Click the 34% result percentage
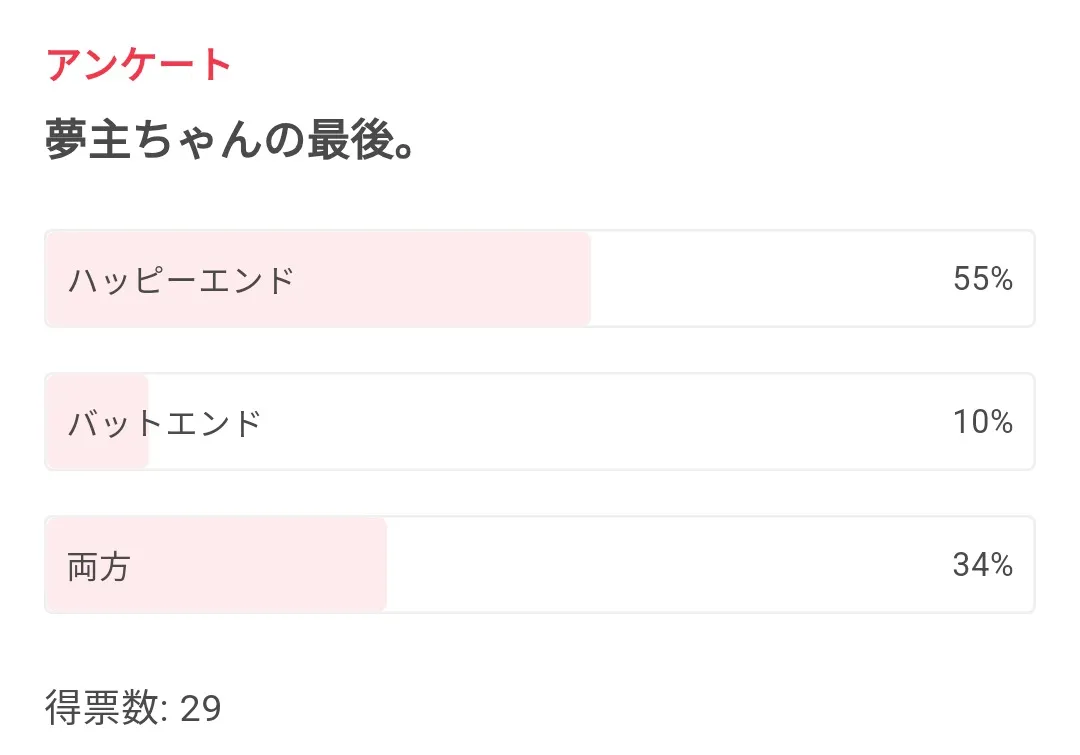Image resolution: width=1080 pixels, height=755 pixels. (x=983, y=565)
